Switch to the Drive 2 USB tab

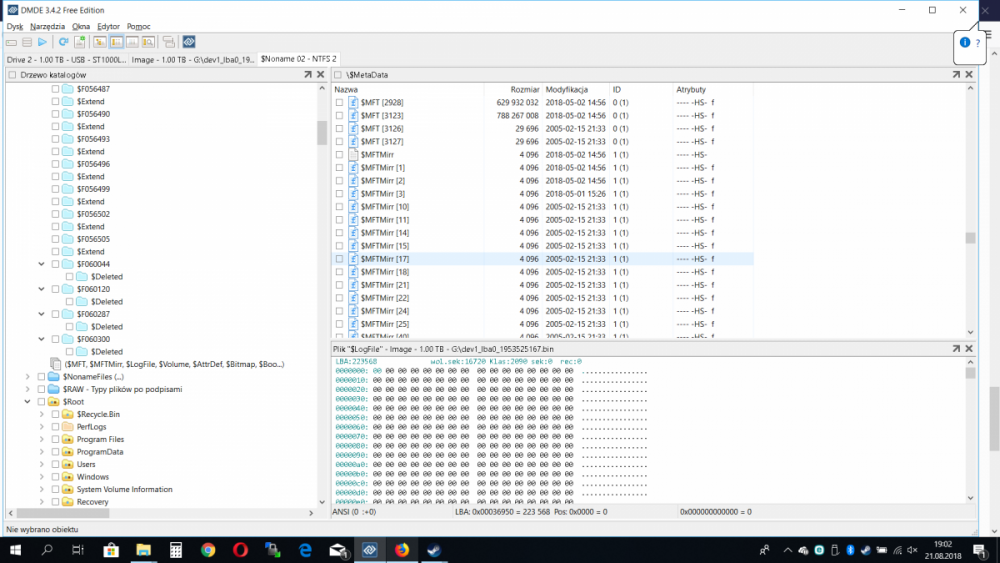pos(66,59)
